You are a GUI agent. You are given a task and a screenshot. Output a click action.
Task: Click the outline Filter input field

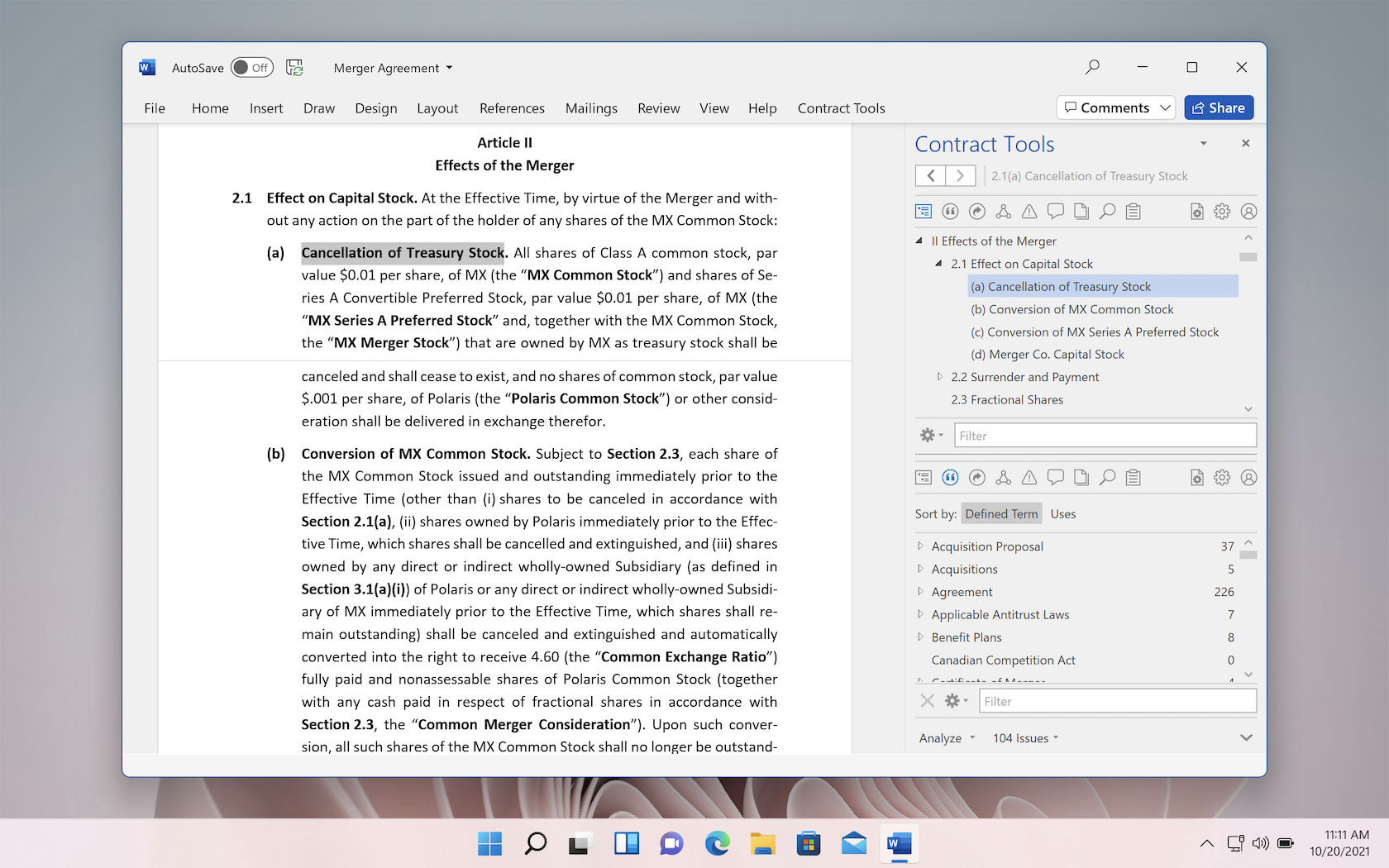pos(1105,436)
